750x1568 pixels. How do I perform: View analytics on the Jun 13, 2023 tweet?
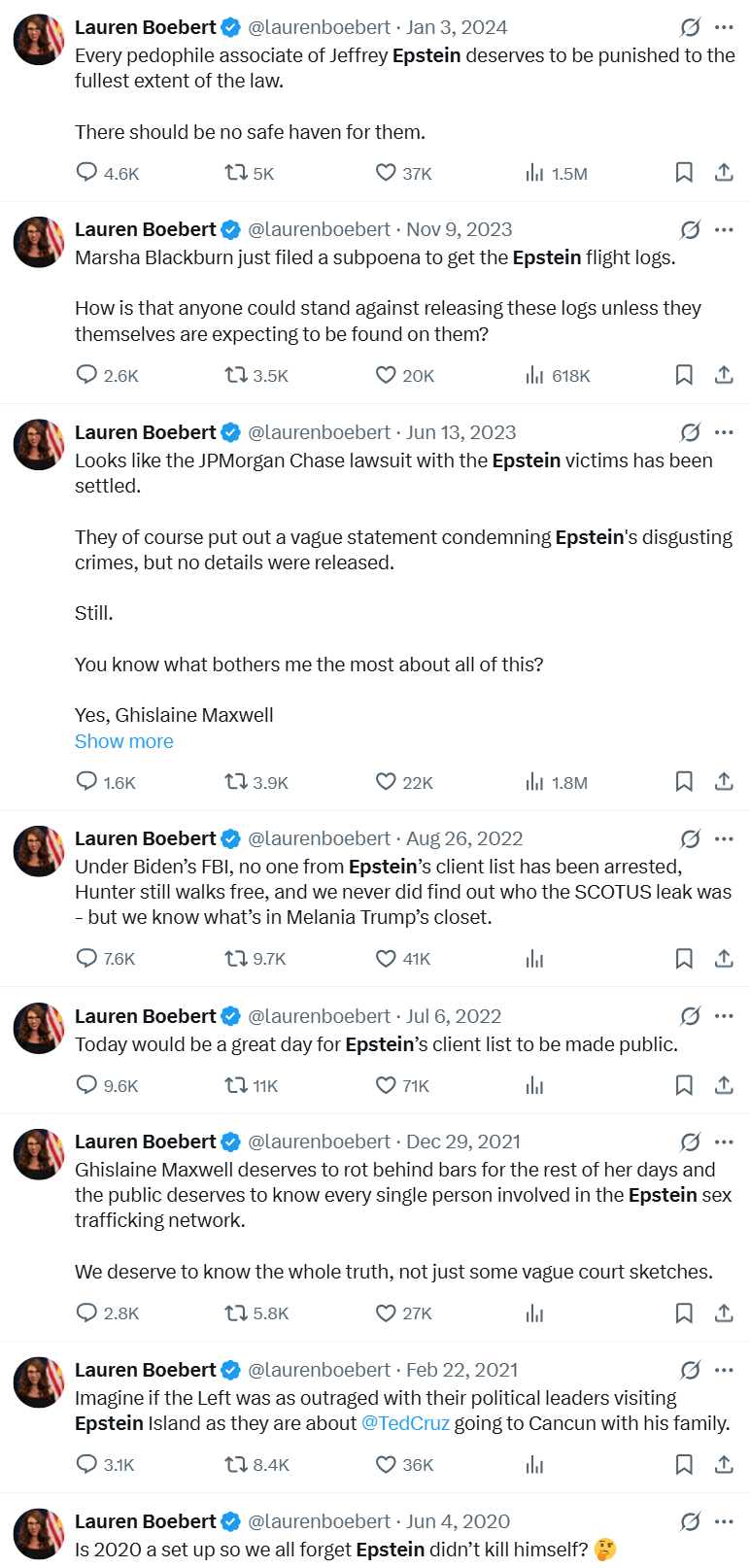534,782
